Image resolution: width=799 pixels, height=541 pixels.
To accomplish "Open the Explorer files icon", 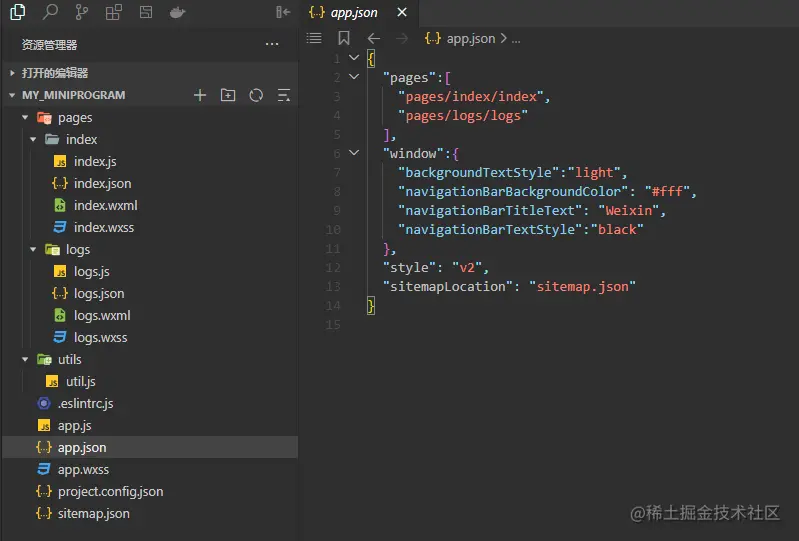I will tap(18, 12).
